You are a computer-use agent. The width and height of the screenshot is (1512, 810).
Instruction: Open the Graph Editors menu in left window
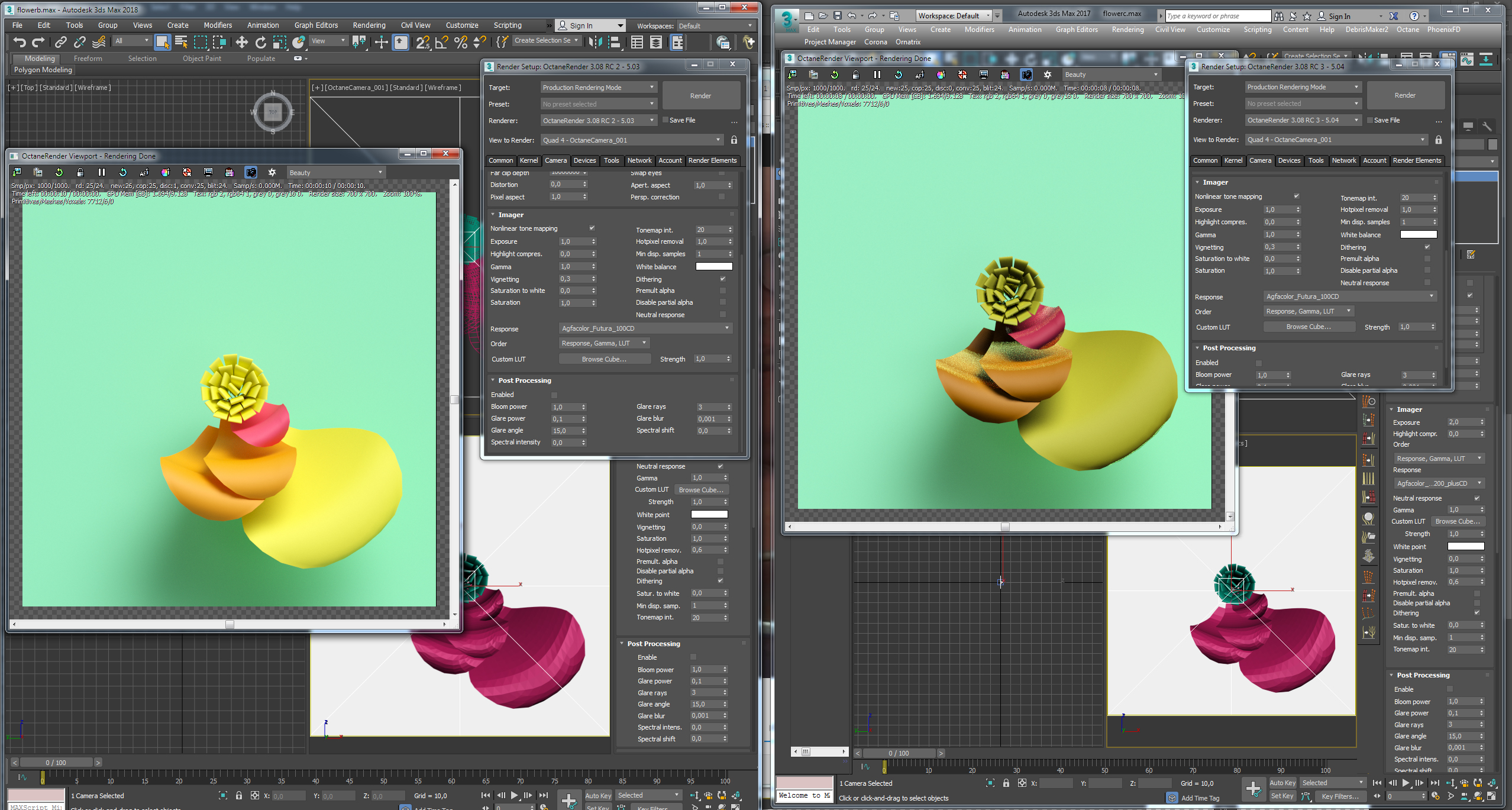(316, 25)
